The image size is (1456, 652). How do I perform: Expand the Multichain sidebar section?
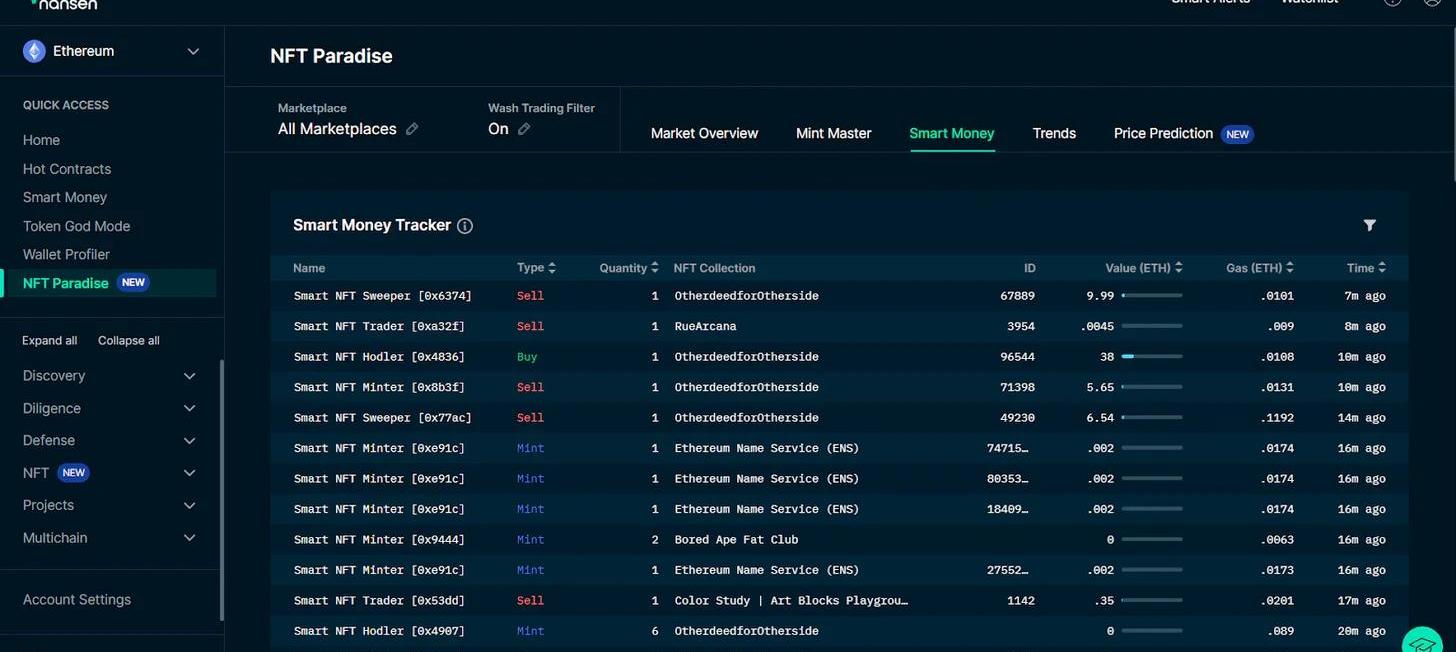pyautogui.click(x=189, y=538)
